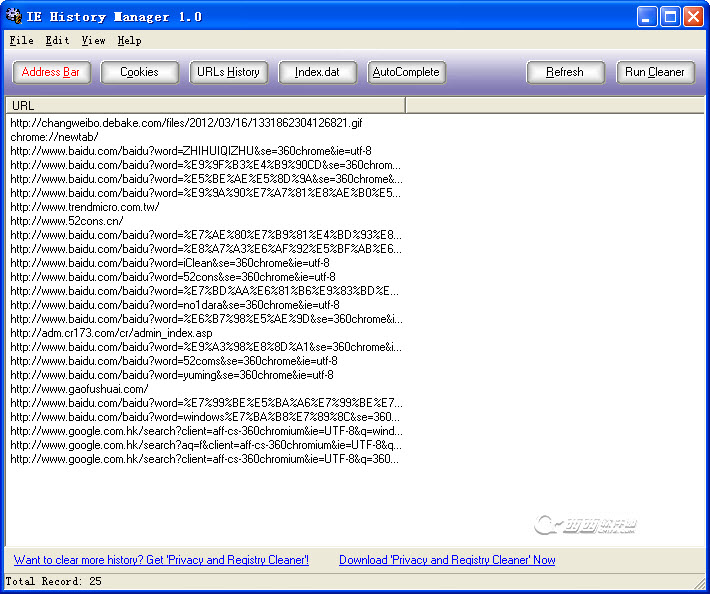Select the adm.cr173.com admin_index.asp row
Screen dimensions: 710x594
coord(111,333)
